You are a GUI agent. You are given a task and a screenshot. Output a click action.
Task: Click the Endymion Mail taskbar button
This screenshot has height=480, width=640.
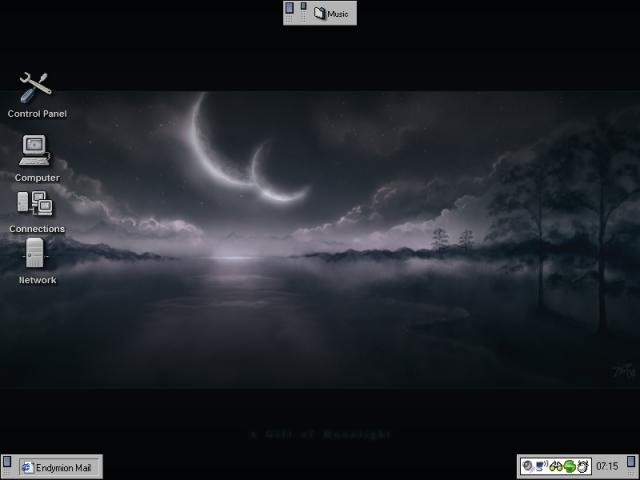[60, 467]
